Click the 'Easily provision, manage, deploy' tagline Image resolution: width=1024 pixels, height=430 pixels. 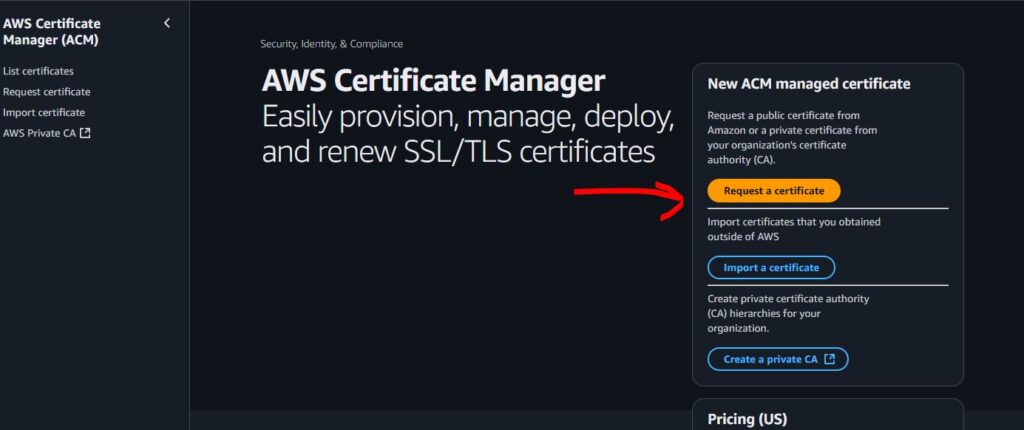click(x=468, y=135)
